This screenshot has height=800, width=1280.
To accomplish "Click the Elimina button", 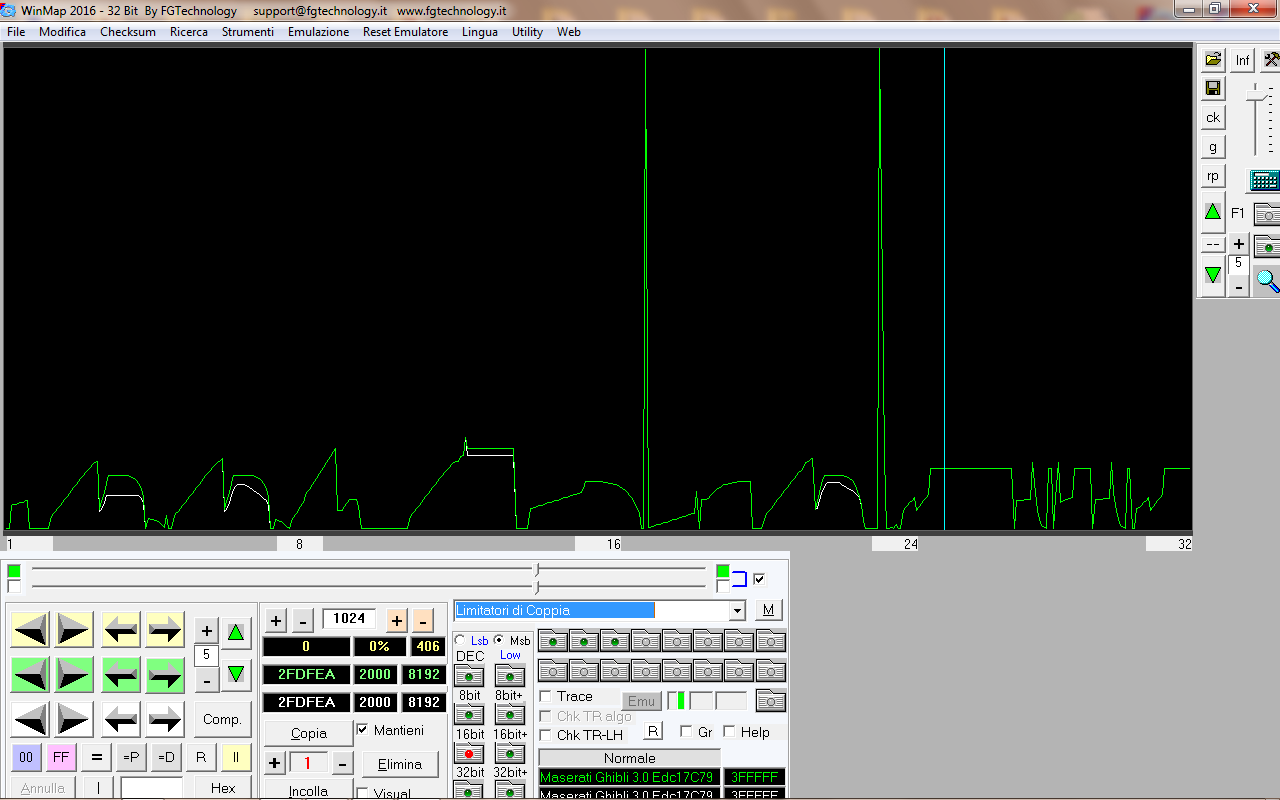I will pos(399,764).
